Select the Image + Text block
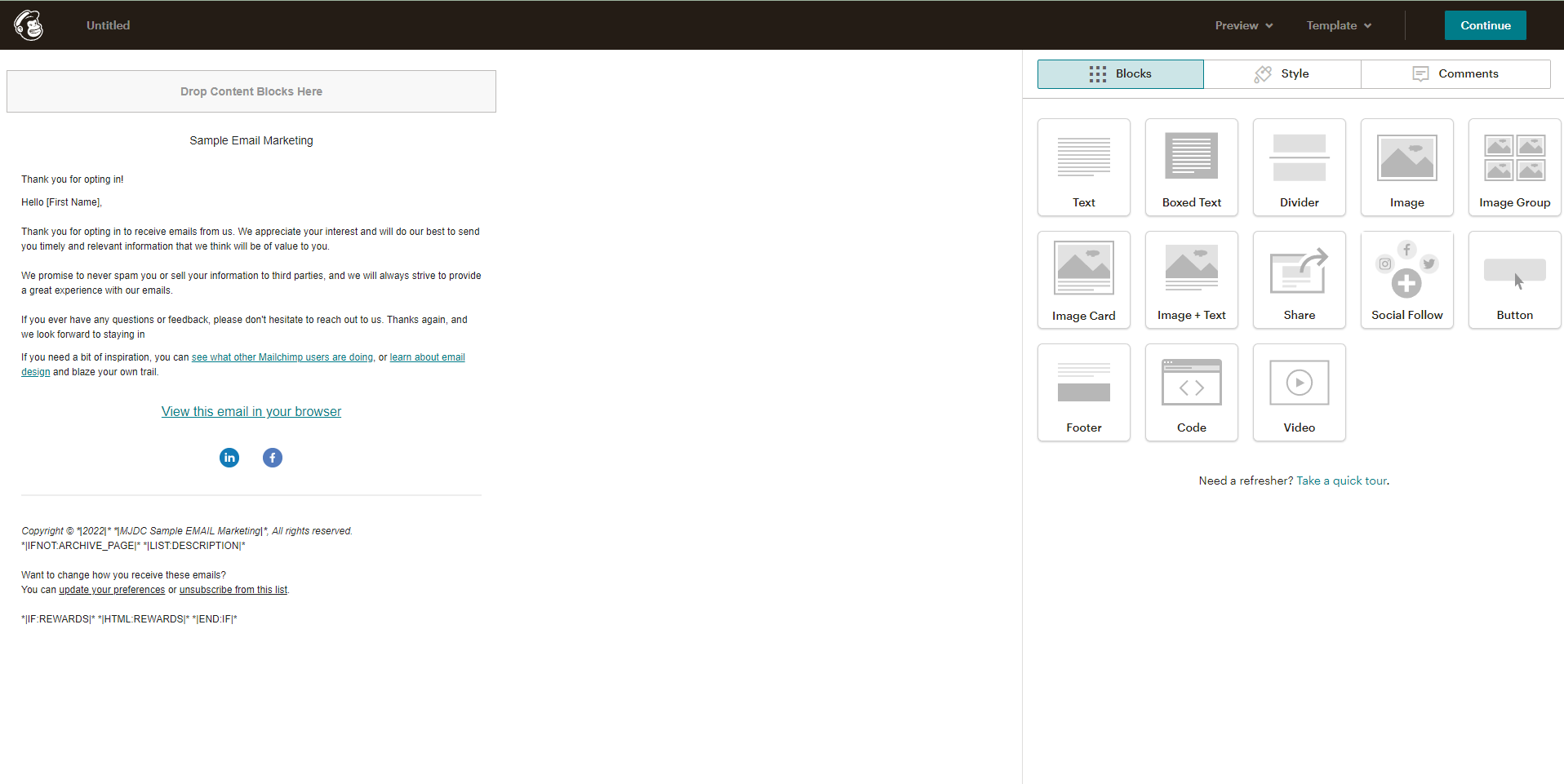1564x784 pixels. click(1191, 279)
